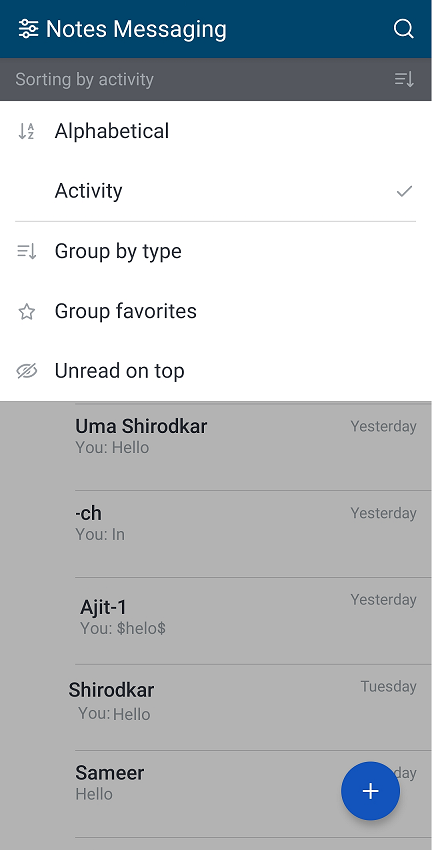Click the Sorting by activity bar

(216, 80)
